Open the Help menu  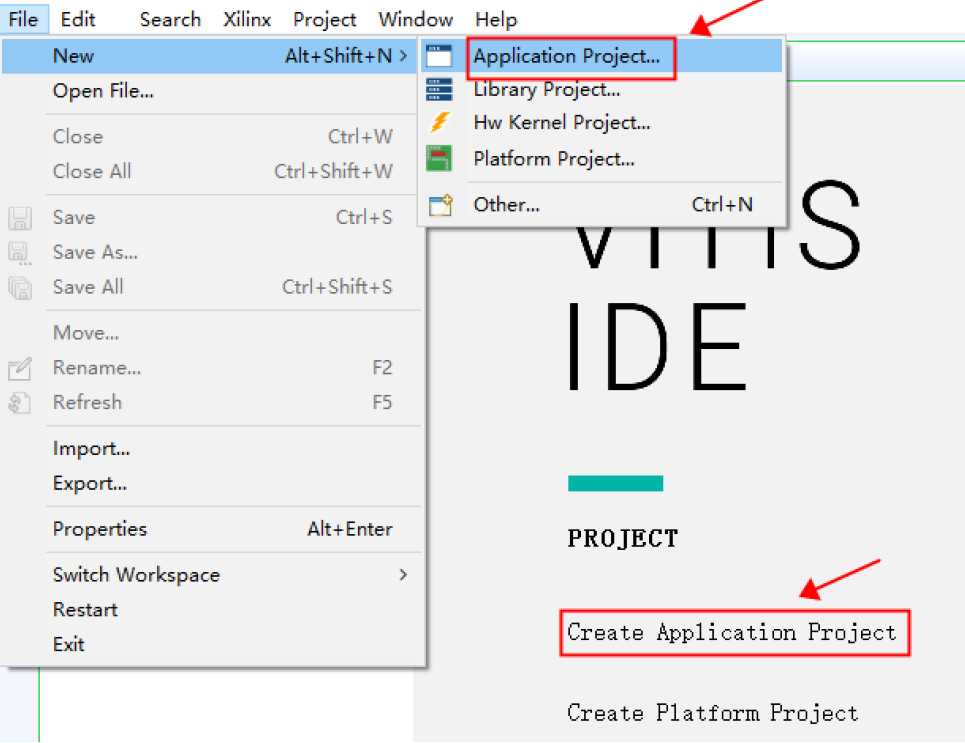pos(496,19)
